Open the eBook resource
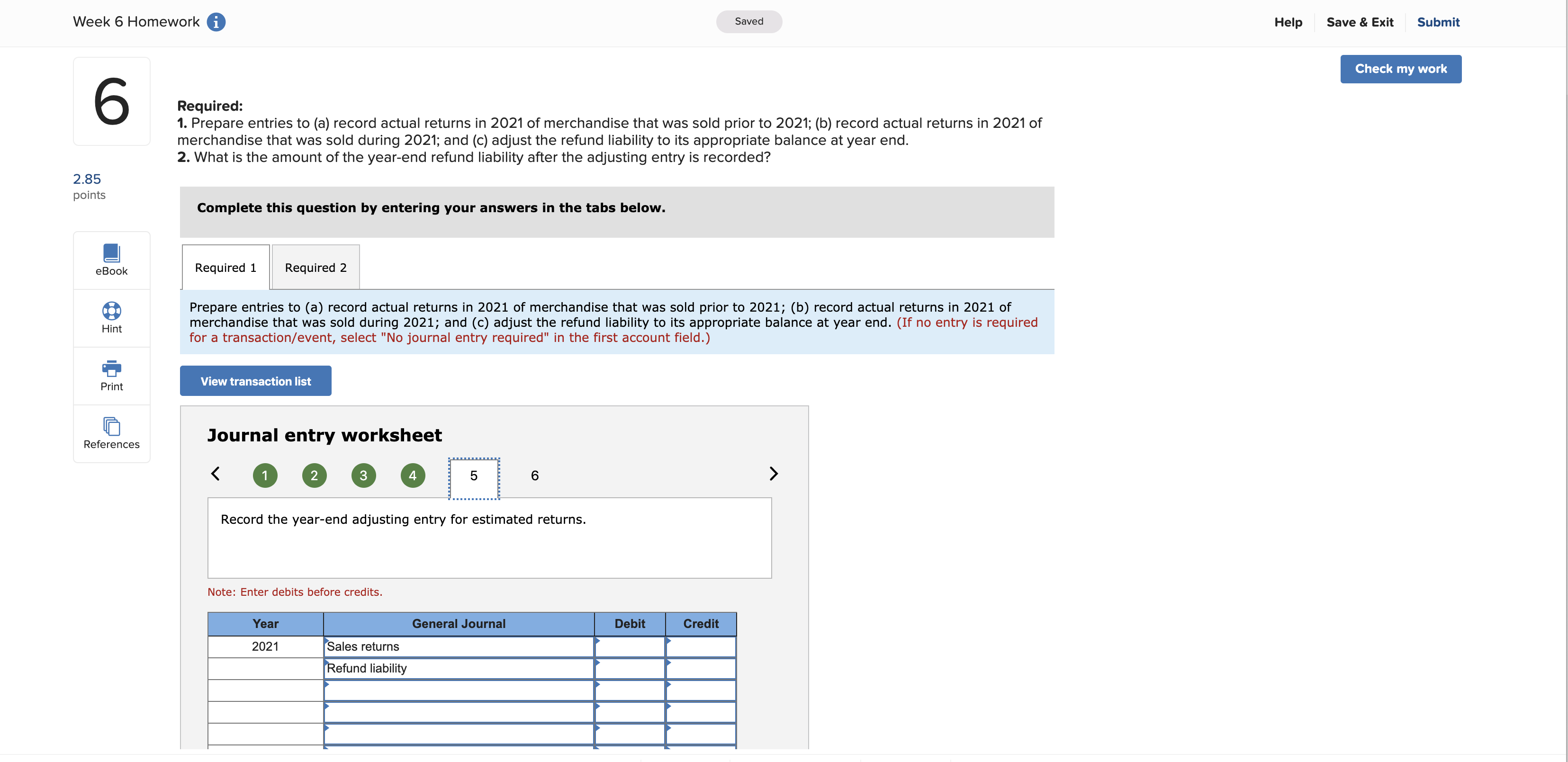The image size is (1568, 762). tap(111, 260)
